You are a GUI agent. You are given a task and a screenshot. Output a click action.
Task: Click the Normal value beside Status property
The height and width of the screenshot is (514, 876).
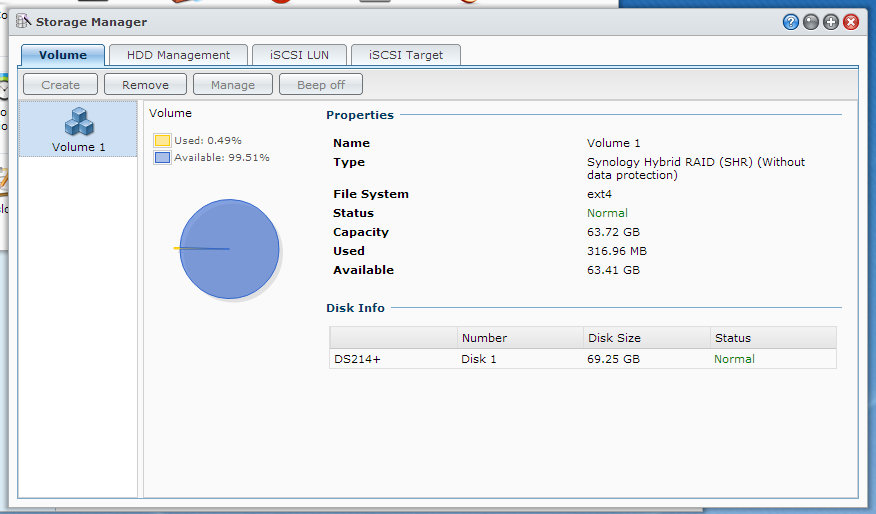607,213
